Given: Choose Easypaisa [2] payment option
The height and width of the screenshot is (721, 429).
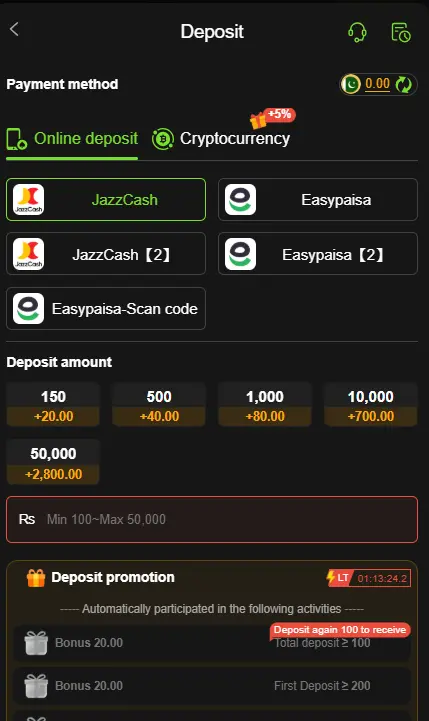Looking at the screenshot, I should pos(318,254).
